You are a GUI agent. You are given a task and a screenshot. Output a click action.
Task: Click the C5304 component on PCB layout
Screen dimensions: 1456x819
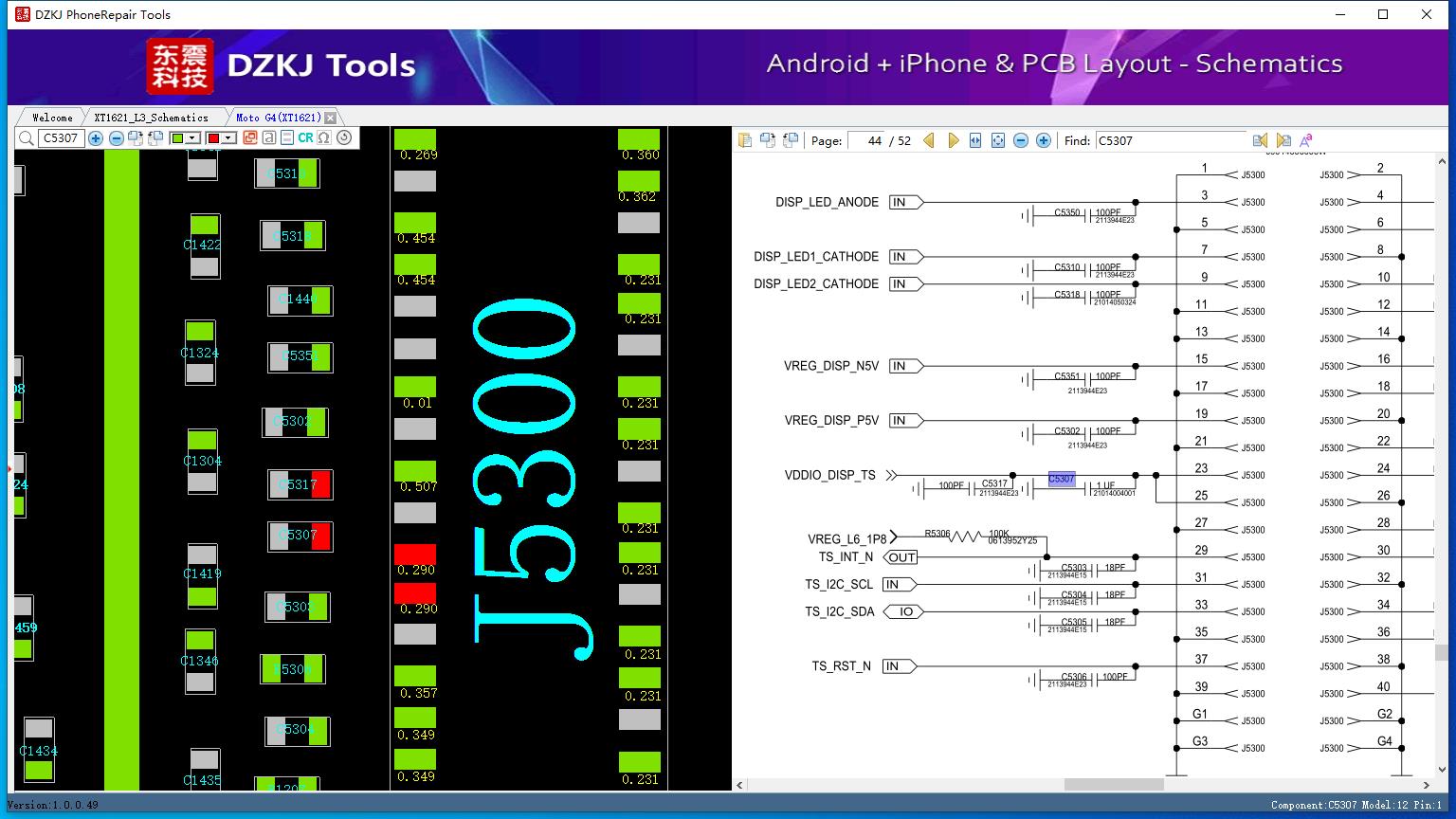(297, 731)
